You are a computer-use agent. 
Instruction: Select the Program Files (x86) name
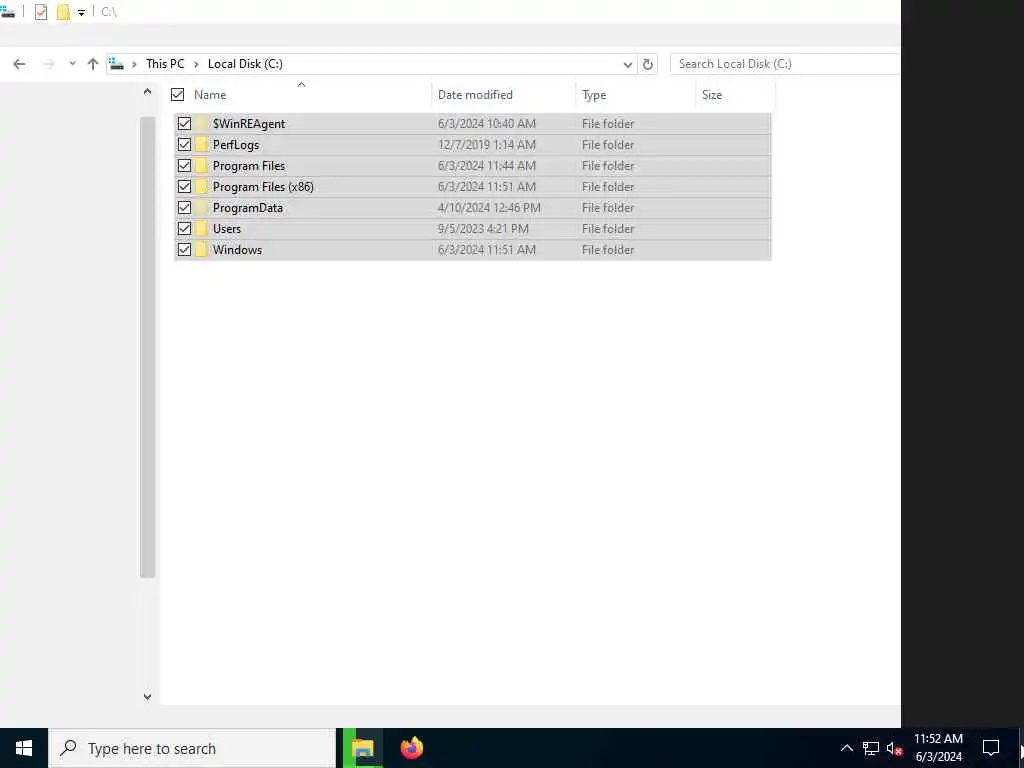[263, 187]
